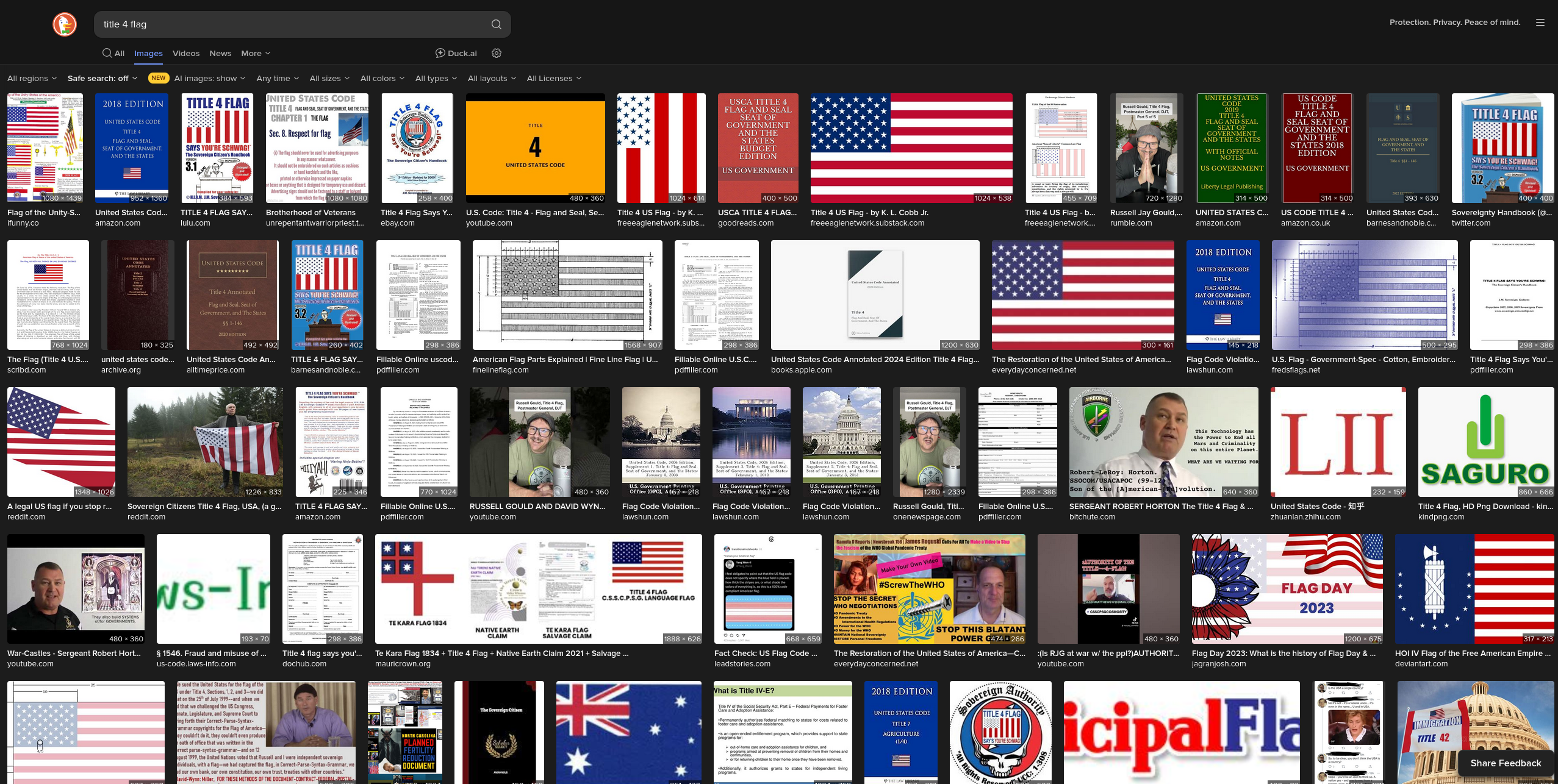The width and height of the screenshot is (1558, 784).
Task: Open the hamburger menu icon
Action: (x=1540, y=23)
